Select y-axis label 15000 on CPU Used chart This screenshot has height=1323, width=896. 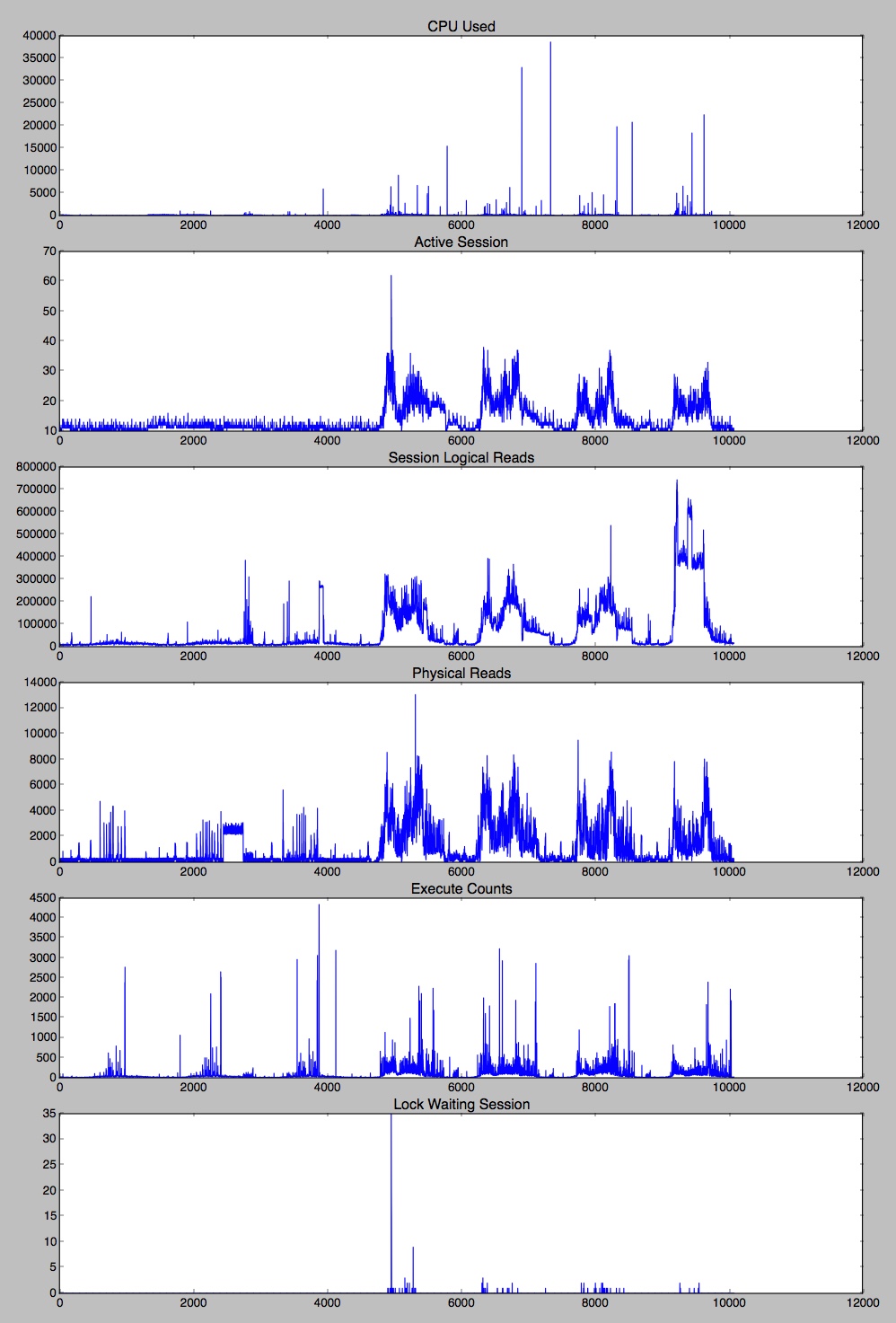(39, 147)
